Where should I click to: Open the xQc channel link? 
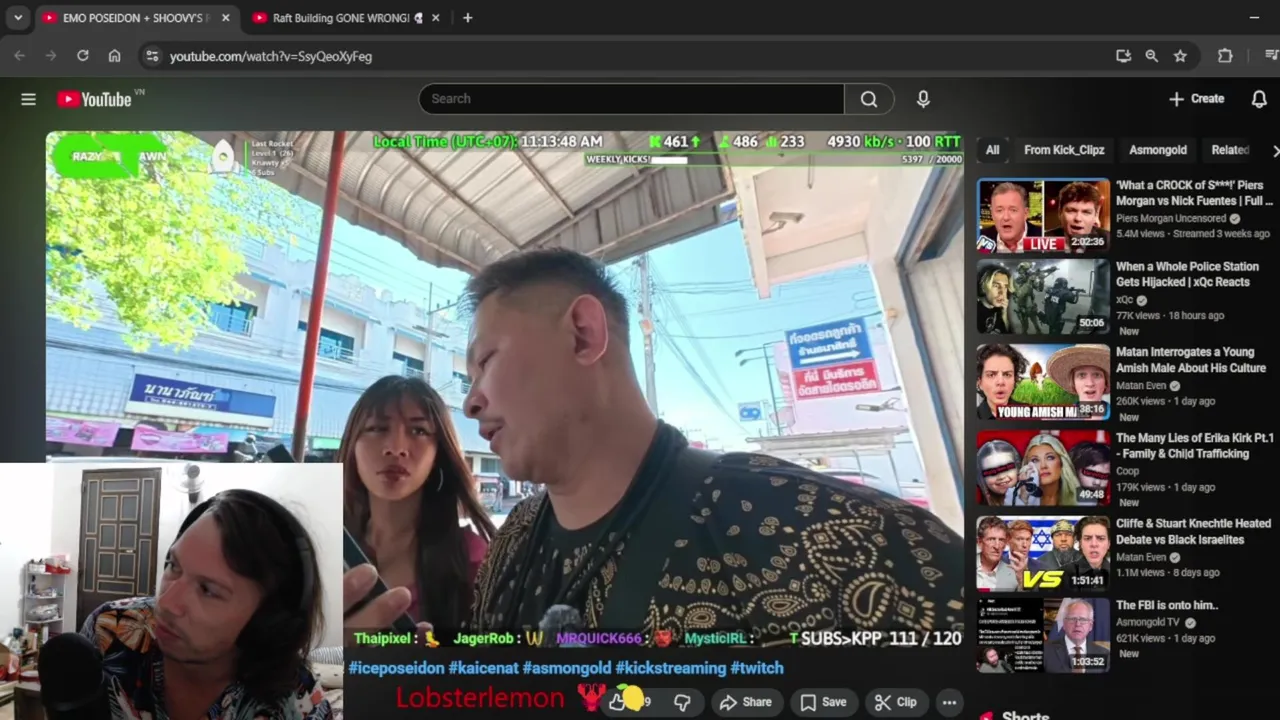(x=1125, y=299)
